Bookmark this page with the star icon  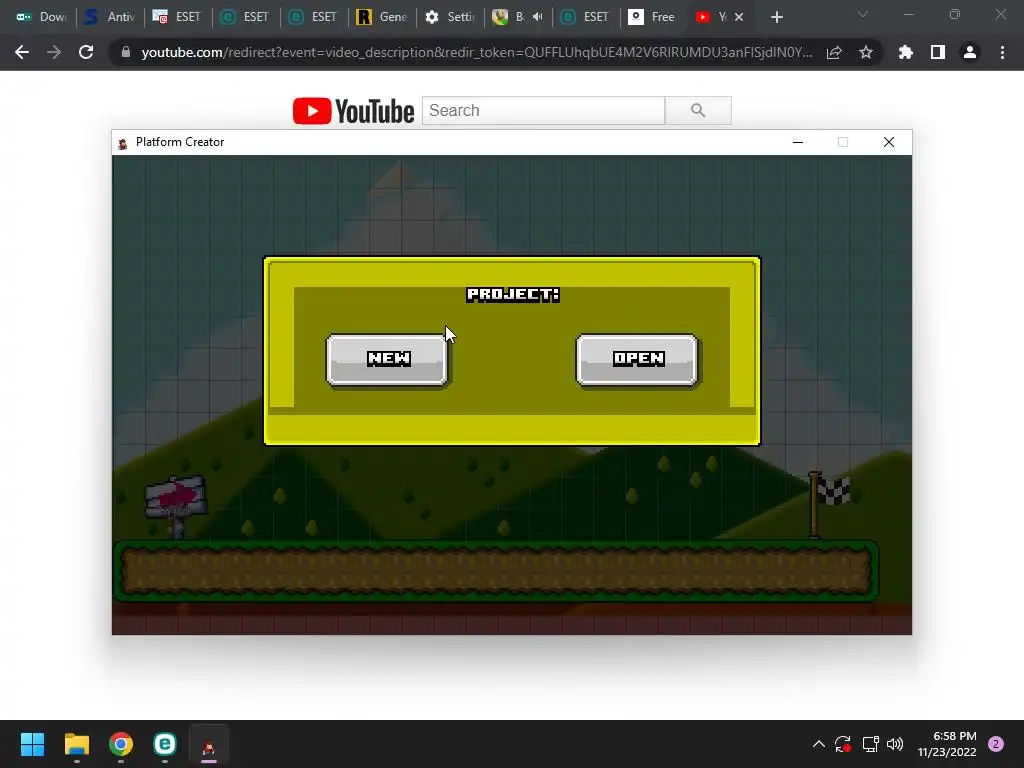pos(866,52)
